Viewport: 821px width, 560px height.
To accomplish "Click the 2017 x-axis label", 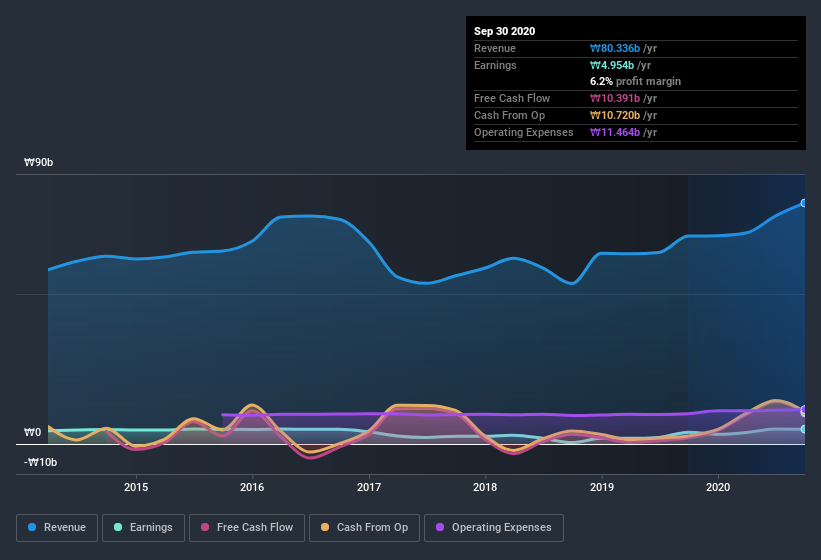I will (369, 487).
